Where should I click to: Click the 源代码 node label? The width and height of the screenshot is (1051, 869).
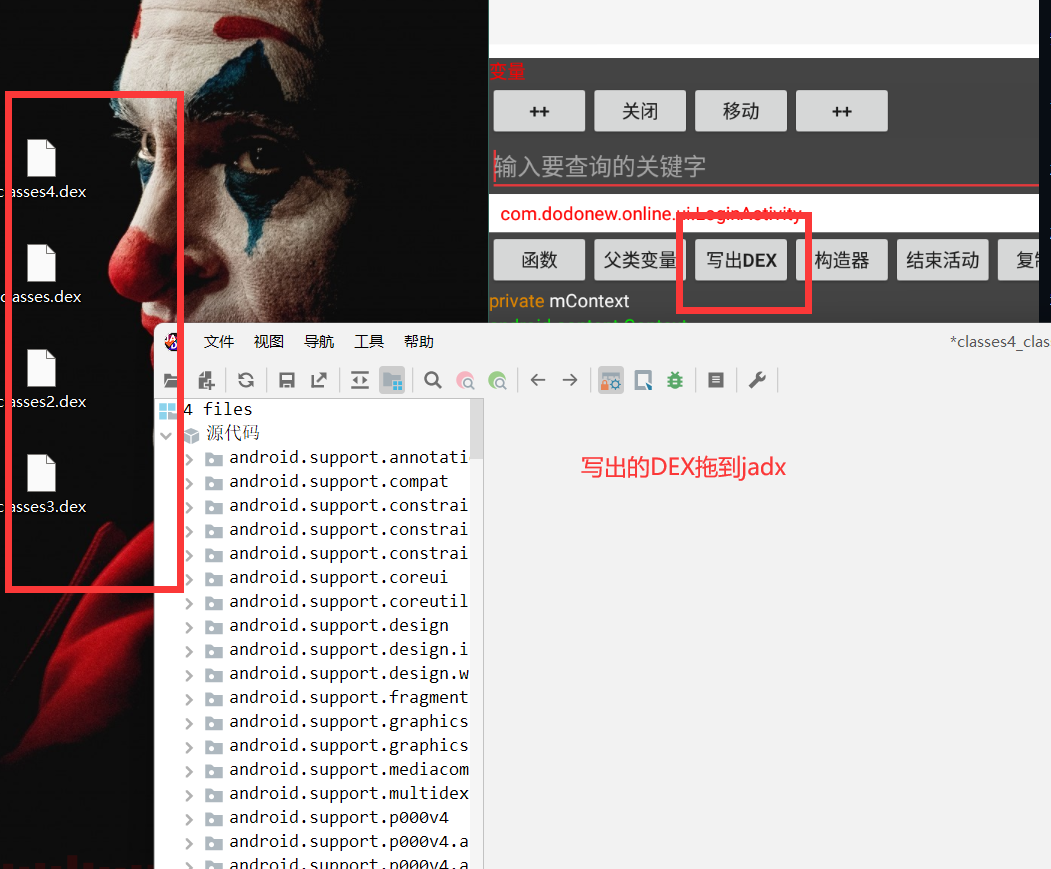(x=233, y=433)
